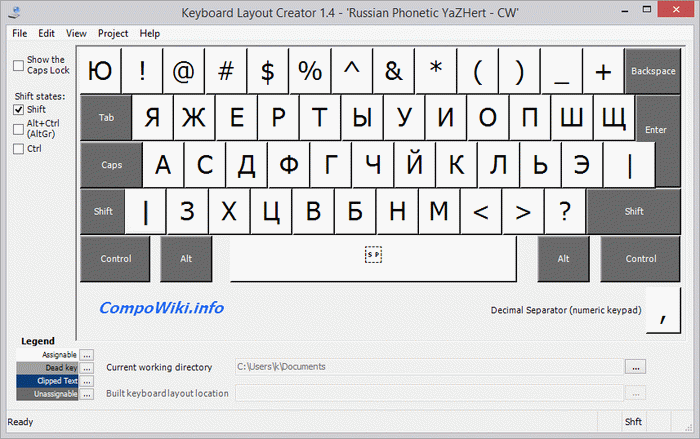
Task: Click the Ж key
Action: coord(195,118)
